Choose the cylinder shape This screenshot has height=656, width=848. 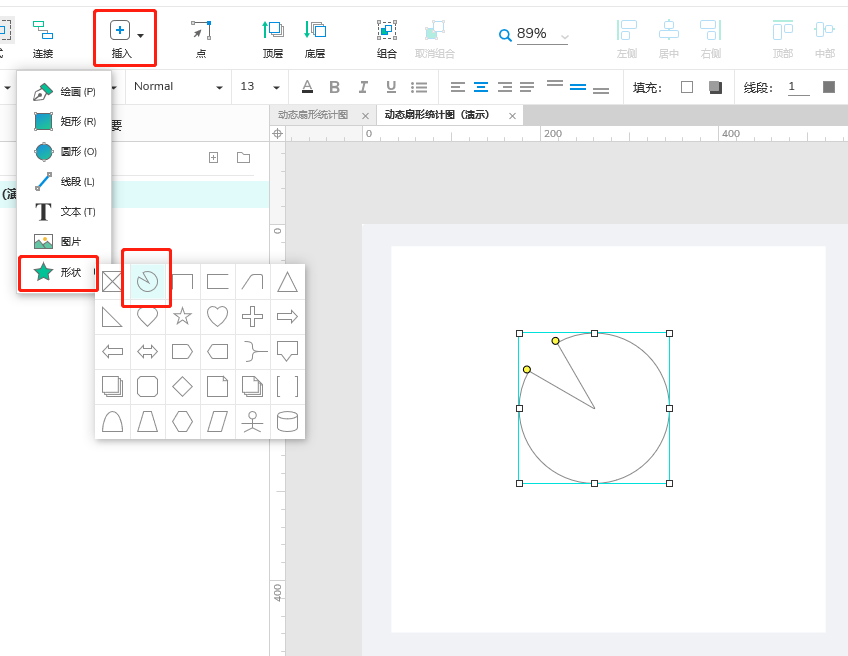(287, 422)
